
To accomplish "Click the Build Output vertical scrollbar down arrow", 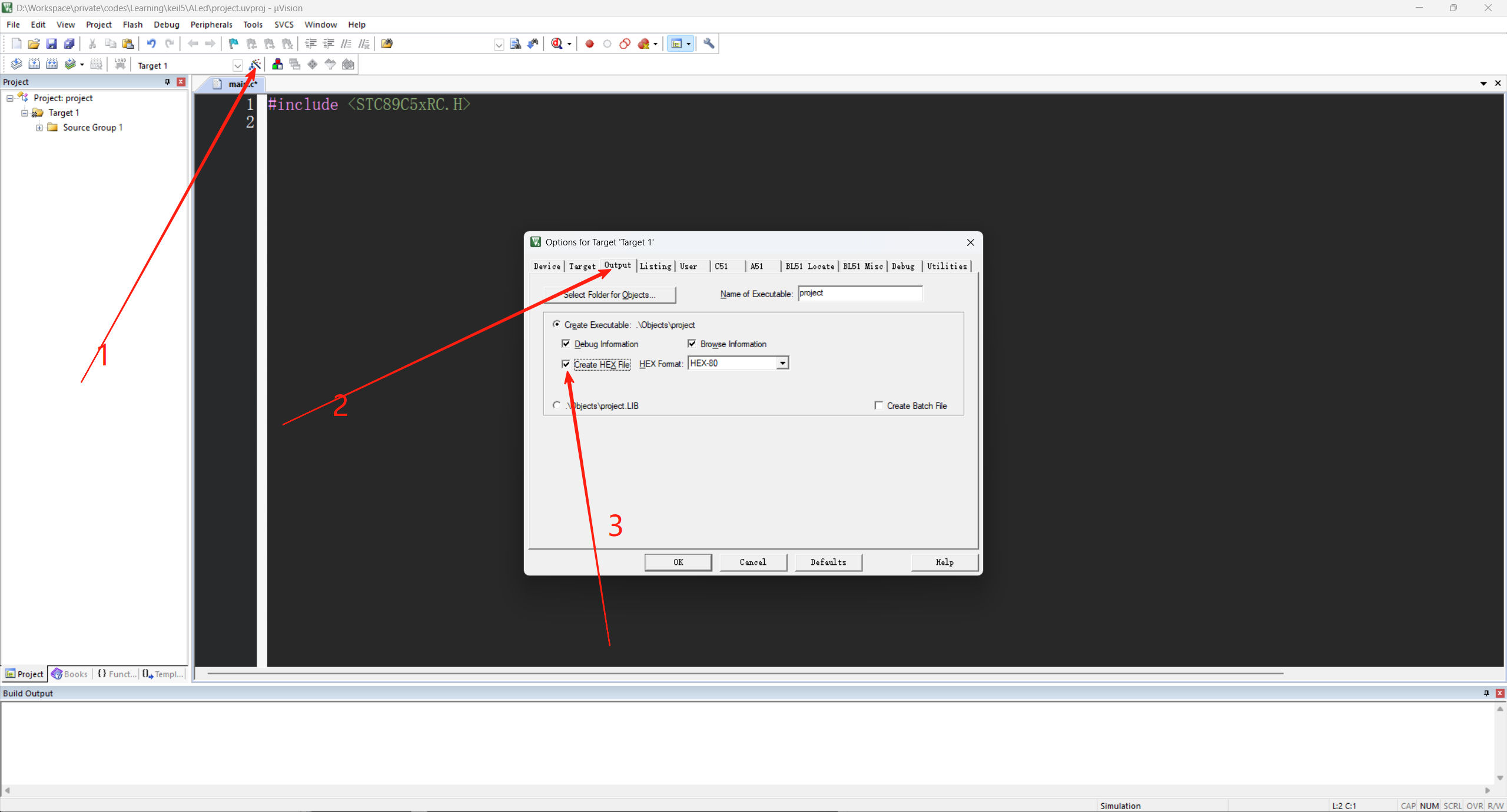I will pos(1500,778).
